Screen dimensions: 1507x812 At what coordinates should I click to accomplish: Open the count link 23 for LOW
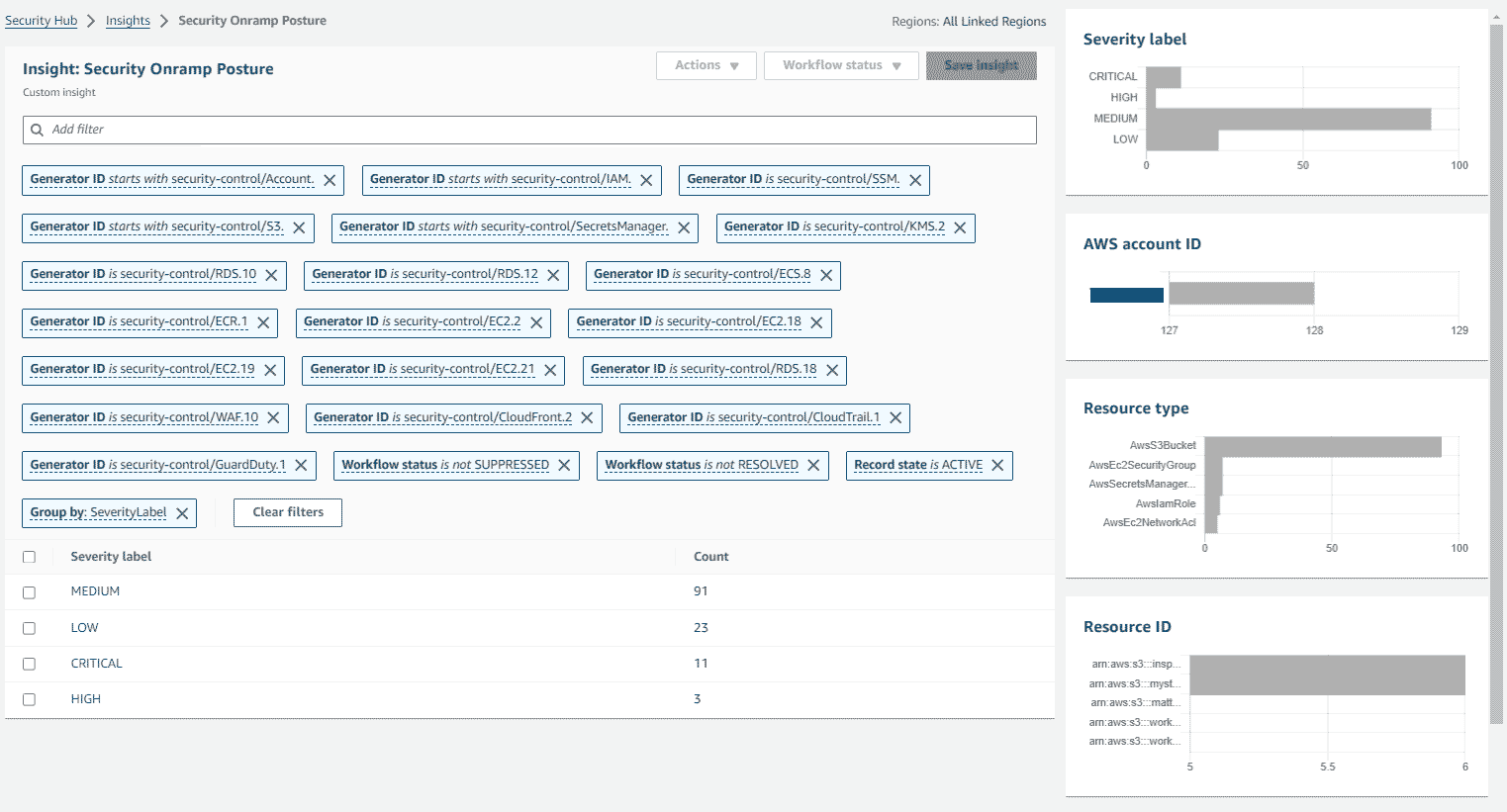point(701,628)
